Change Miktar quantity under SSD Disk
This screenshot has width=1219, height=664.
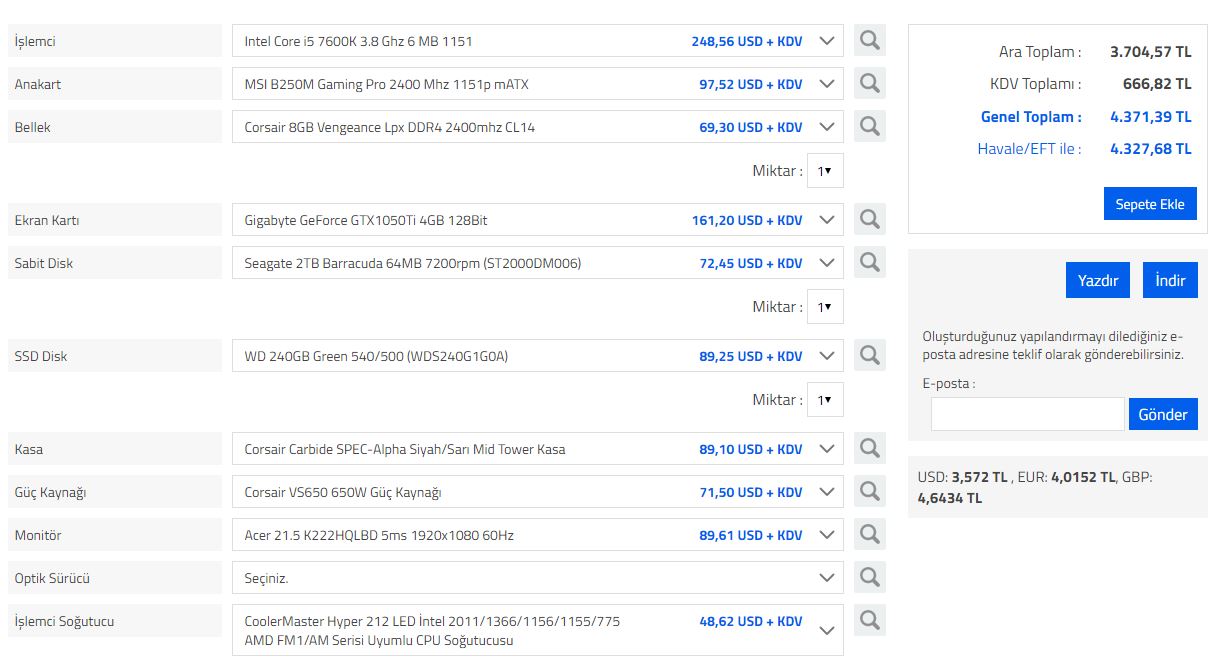825,400
